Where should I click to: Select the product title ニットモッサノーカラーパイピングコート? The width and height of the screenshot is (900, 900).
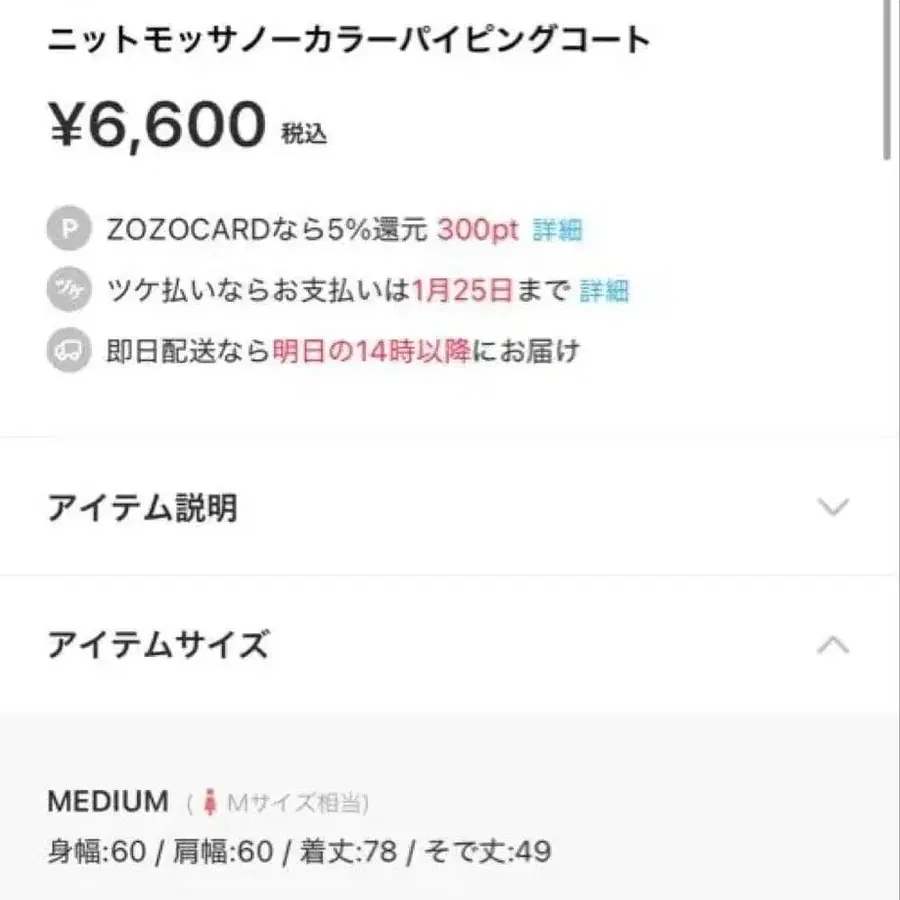(x=348, y=38)
